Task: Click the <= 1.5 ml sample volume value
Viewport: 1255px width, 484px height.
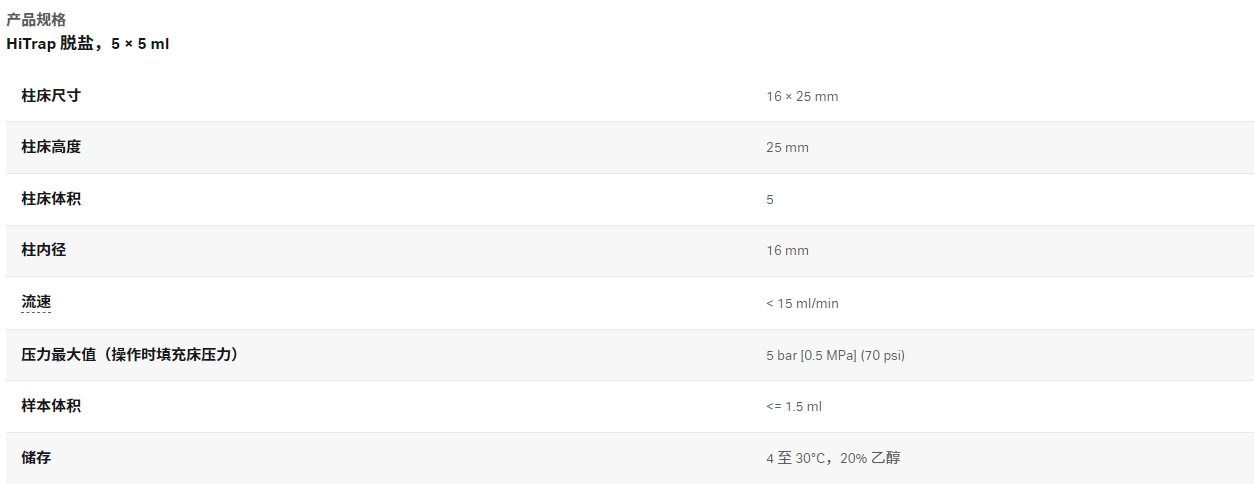Action: [794, 407]
